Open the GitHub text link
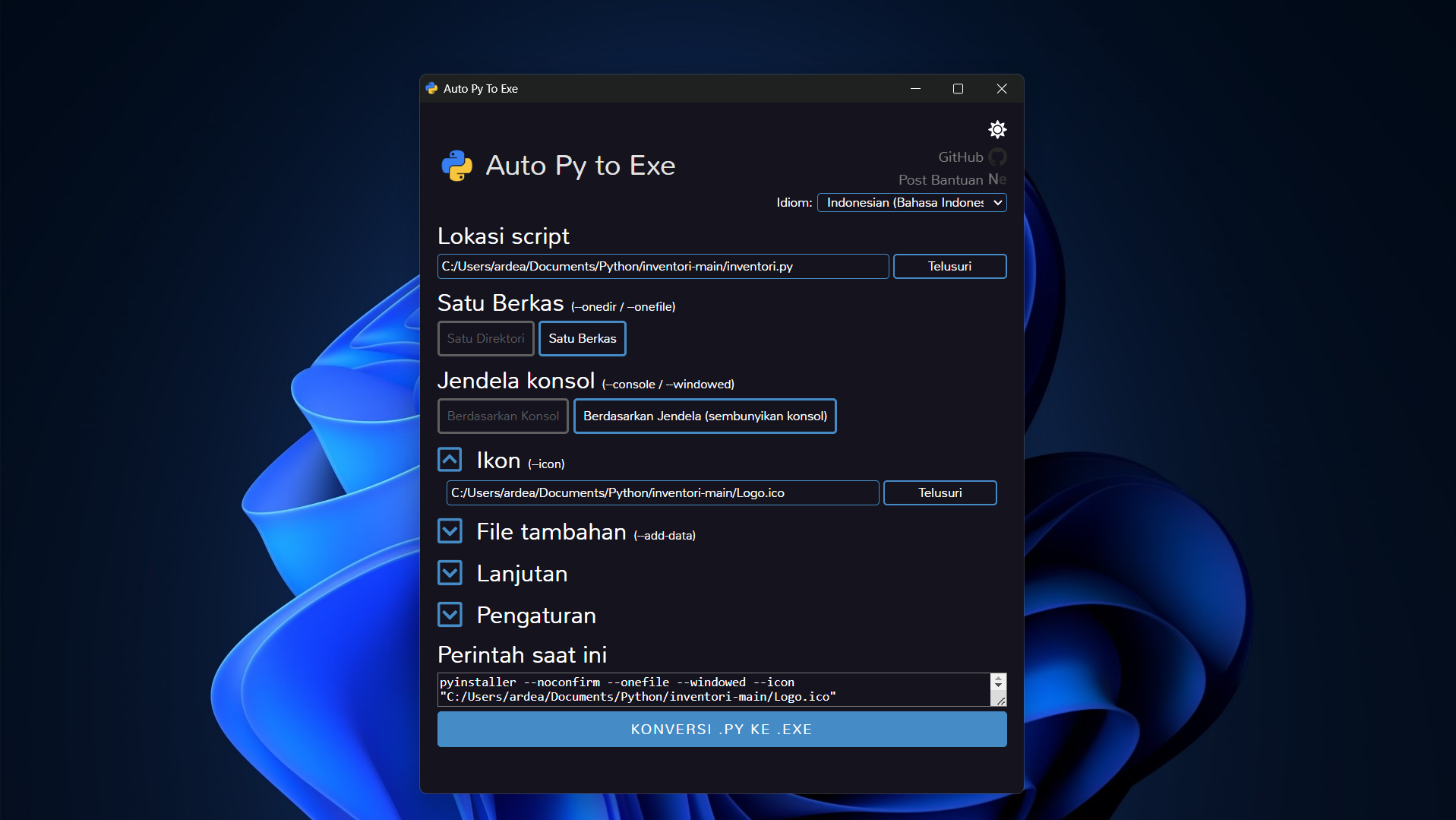 pyautogui.click(x=960, y=157)
